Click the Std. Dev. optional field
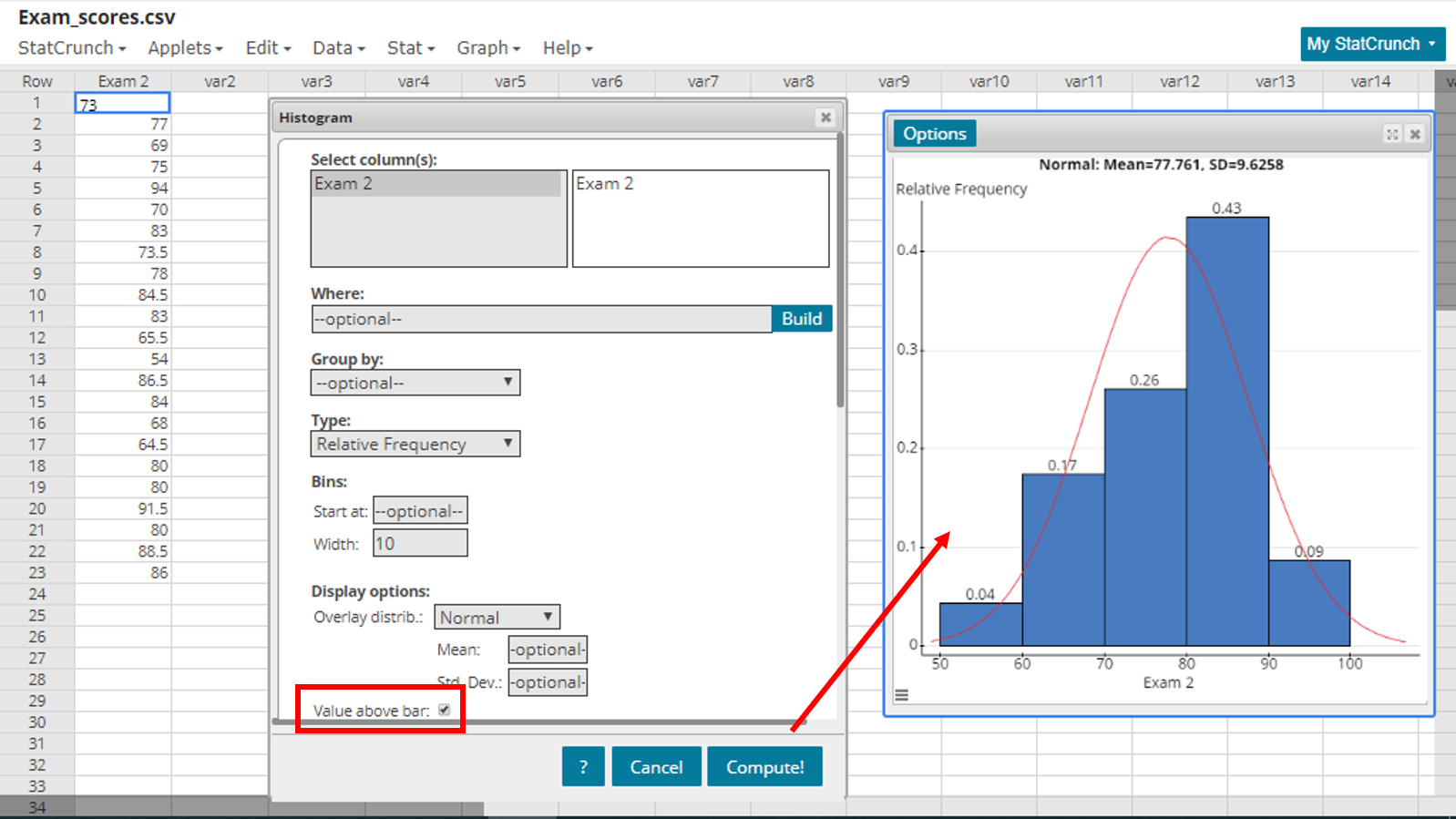Screen dimensions: 1456x819 (x=548, y=682)
